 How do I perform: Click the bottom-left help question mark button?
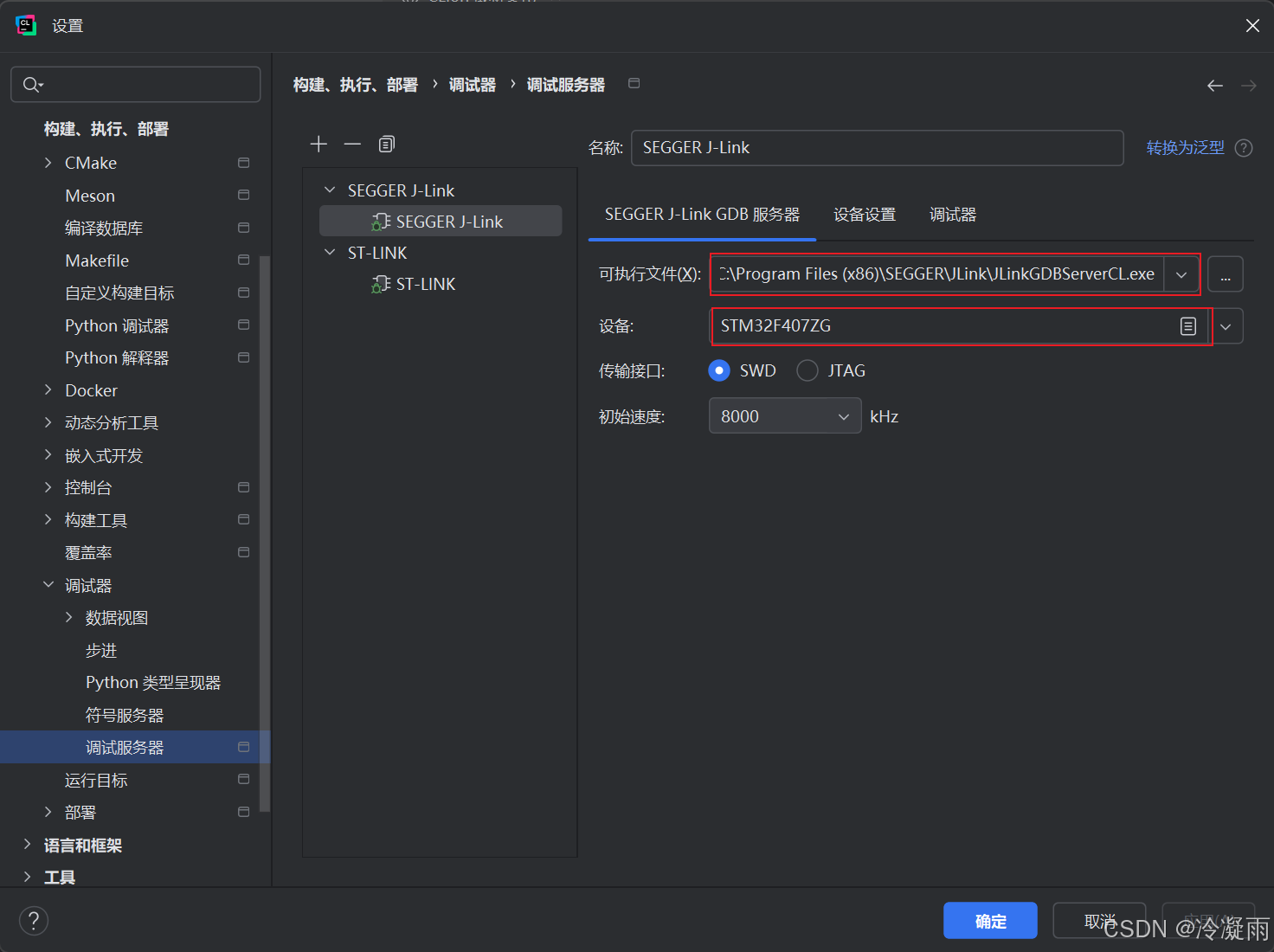34,920
